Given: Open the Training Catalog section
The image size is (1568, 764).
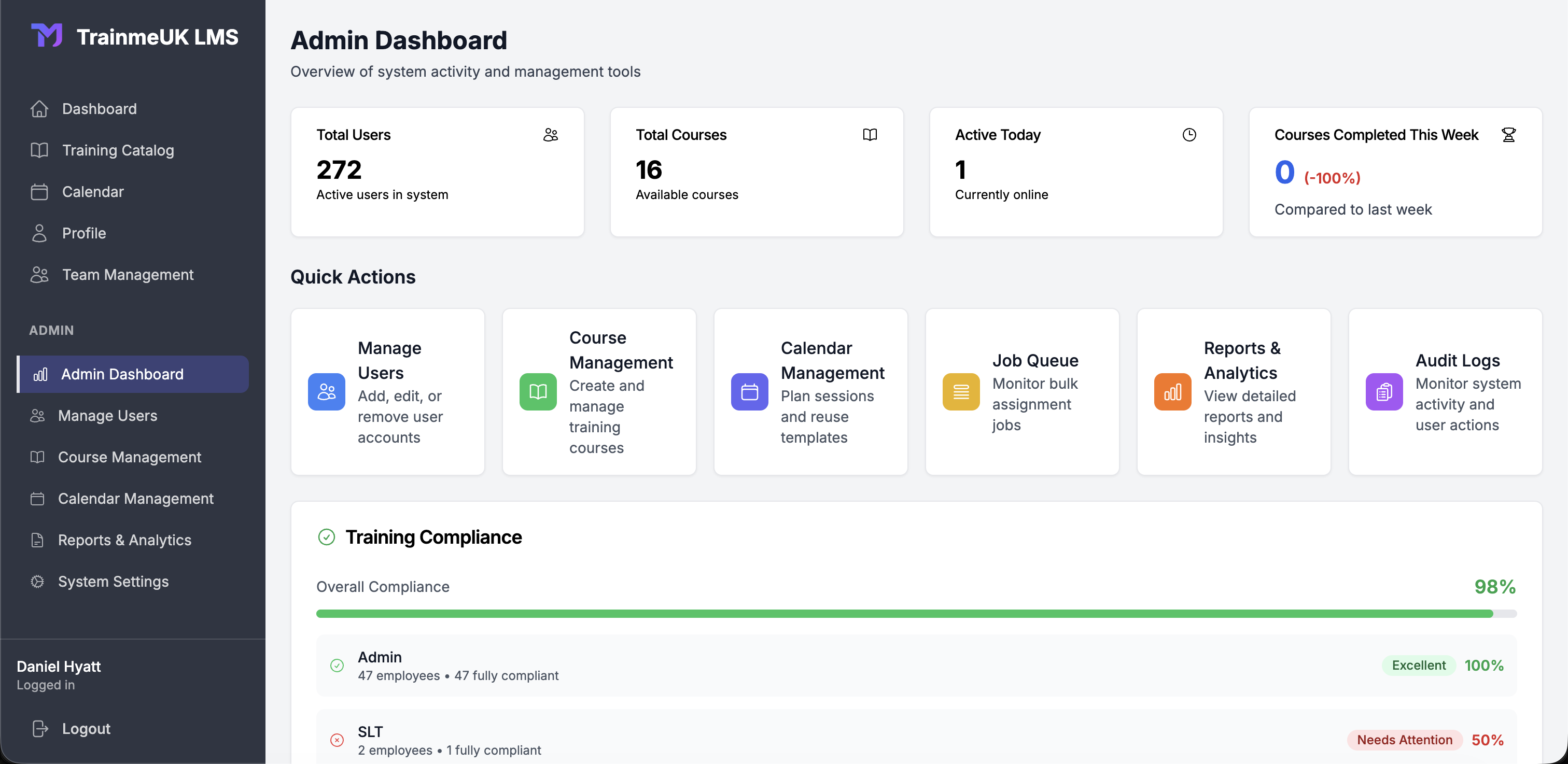Looking at the screenshot, I should click(x=118, y=150).
